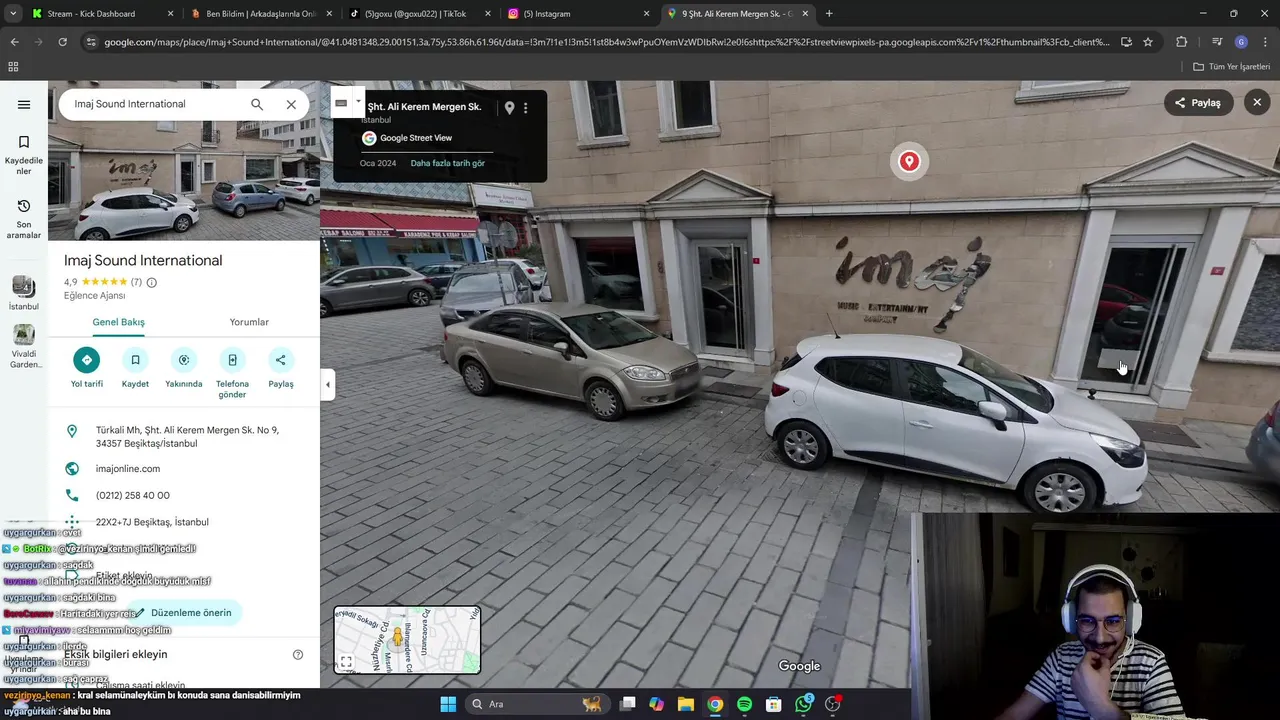
Task: Click the search magnifier in Maps search box
Action: [257, 104]
